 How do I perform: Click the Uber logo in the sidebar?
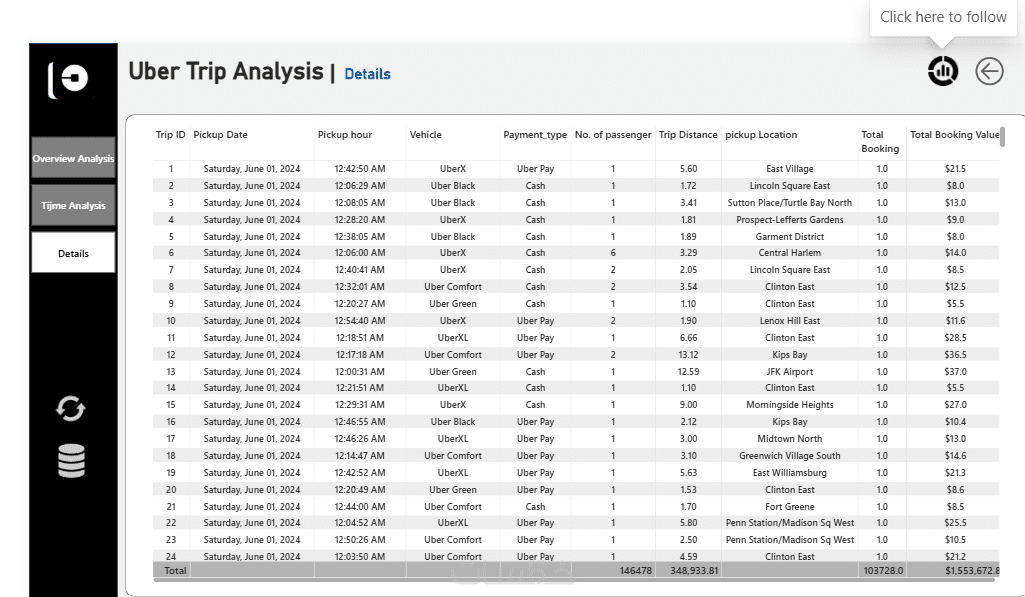tap(69, 80)
